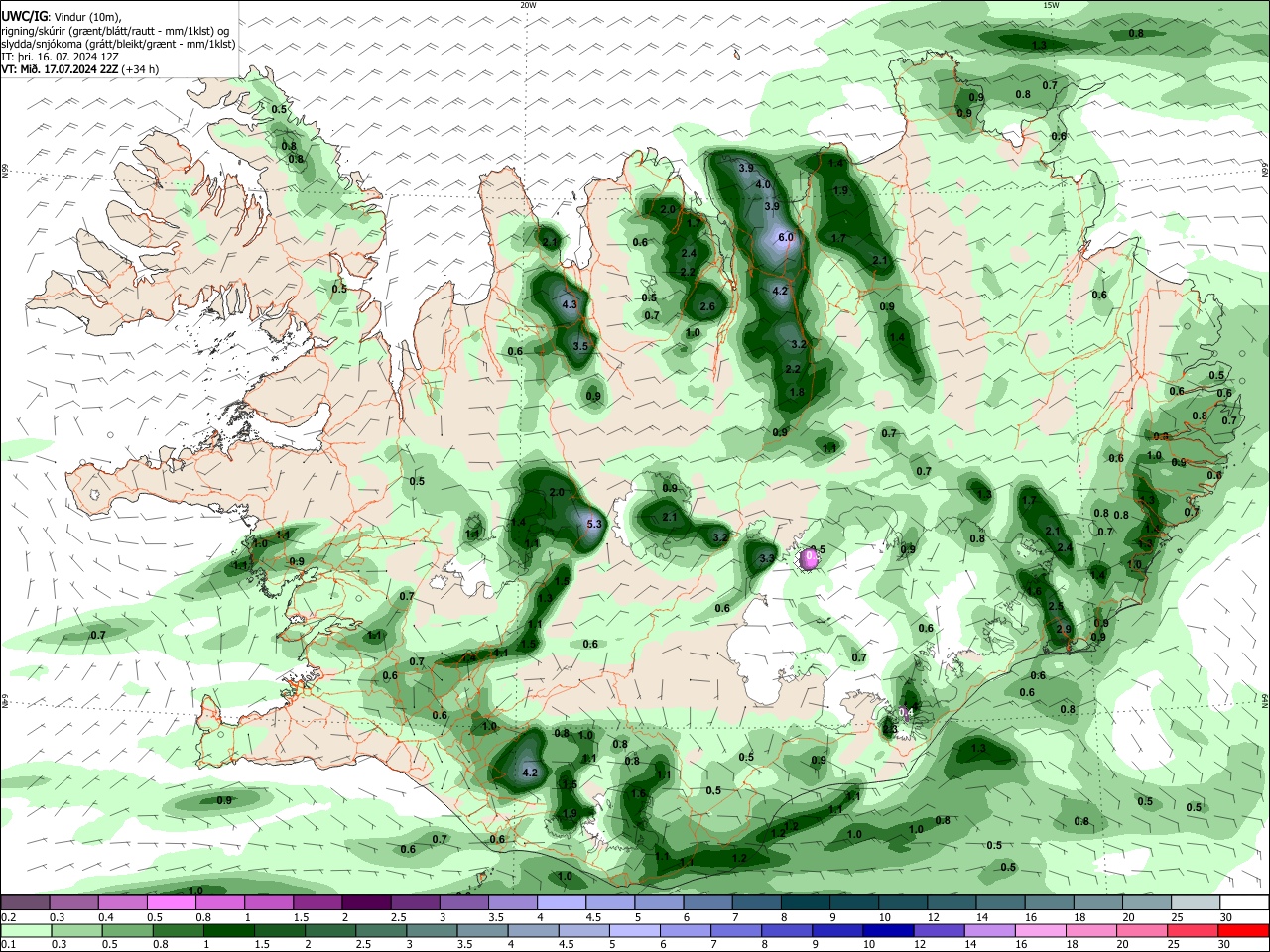Viewport: 1270px width, 952px height.
Task: Select the 2.6 precipitation value label
Action: point(707,307)
